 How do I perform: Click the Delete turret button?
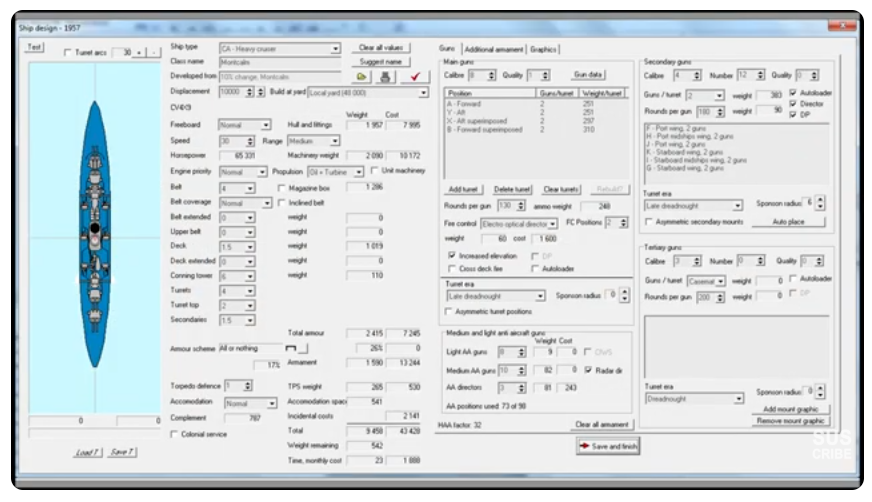click(512, 190)
